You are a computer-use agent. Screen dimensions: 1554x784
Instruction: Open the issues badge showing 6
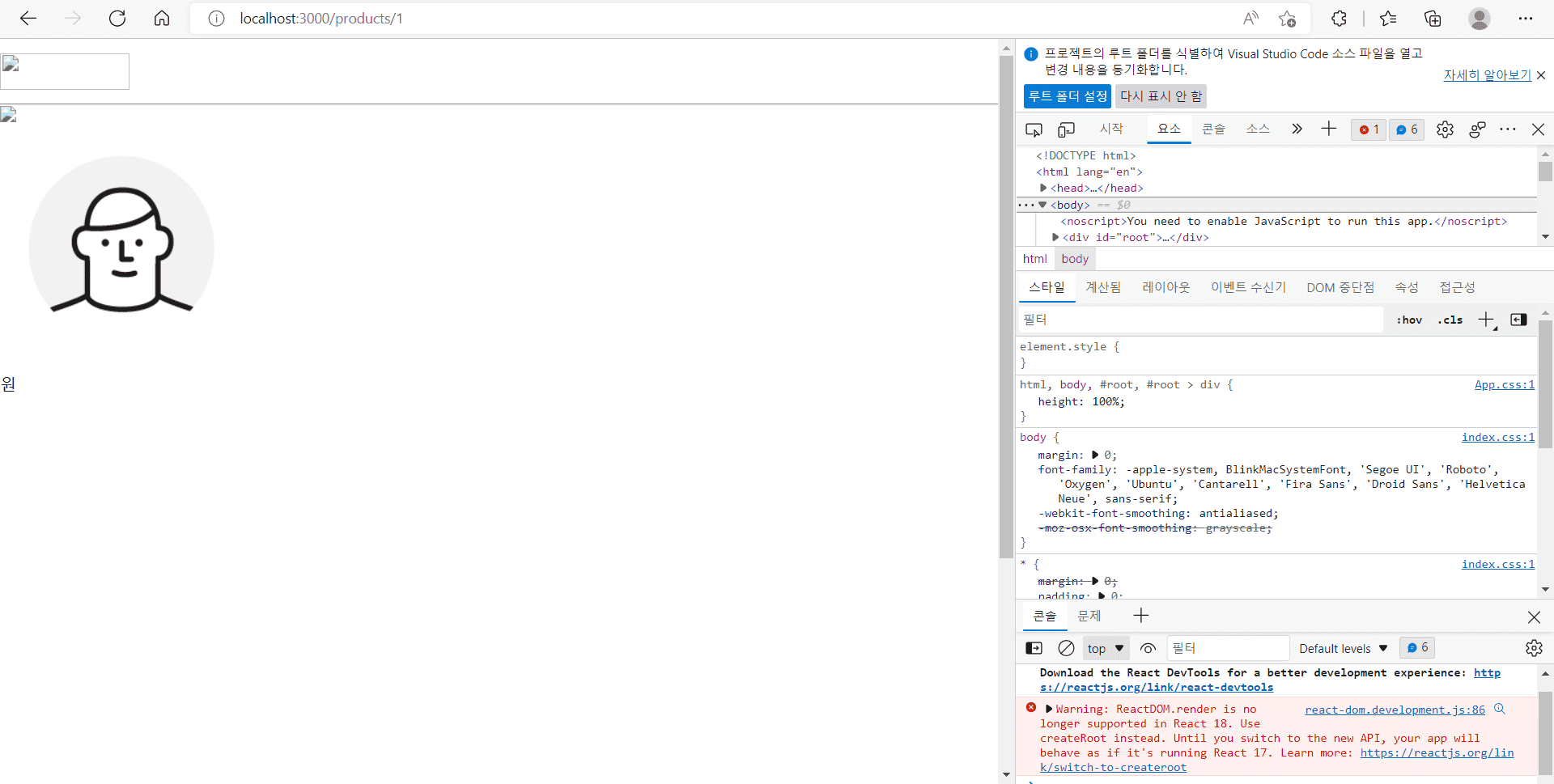pos(1407,129)
